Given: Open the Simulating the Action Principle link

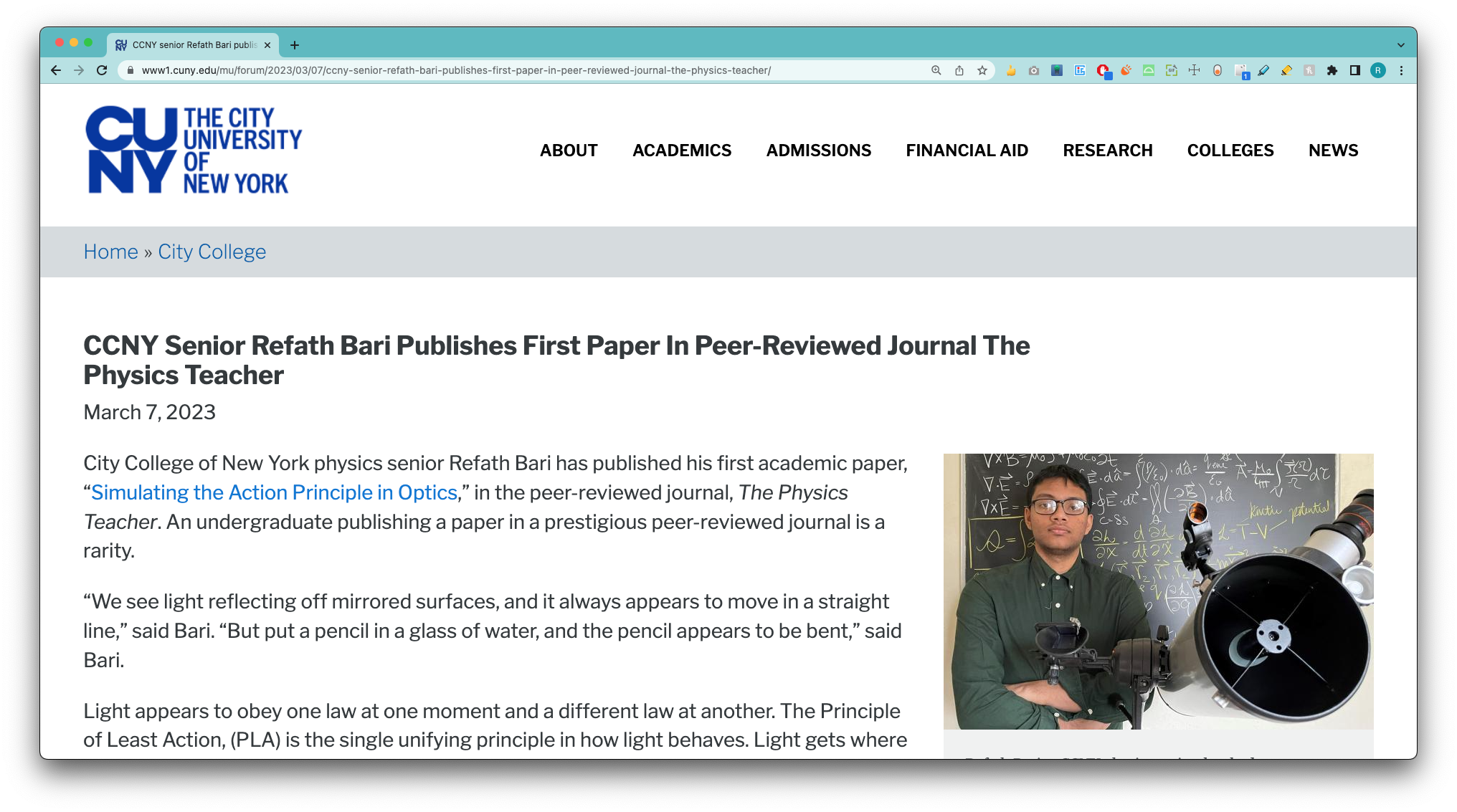Looking at the screenshot, I should 274,492.
